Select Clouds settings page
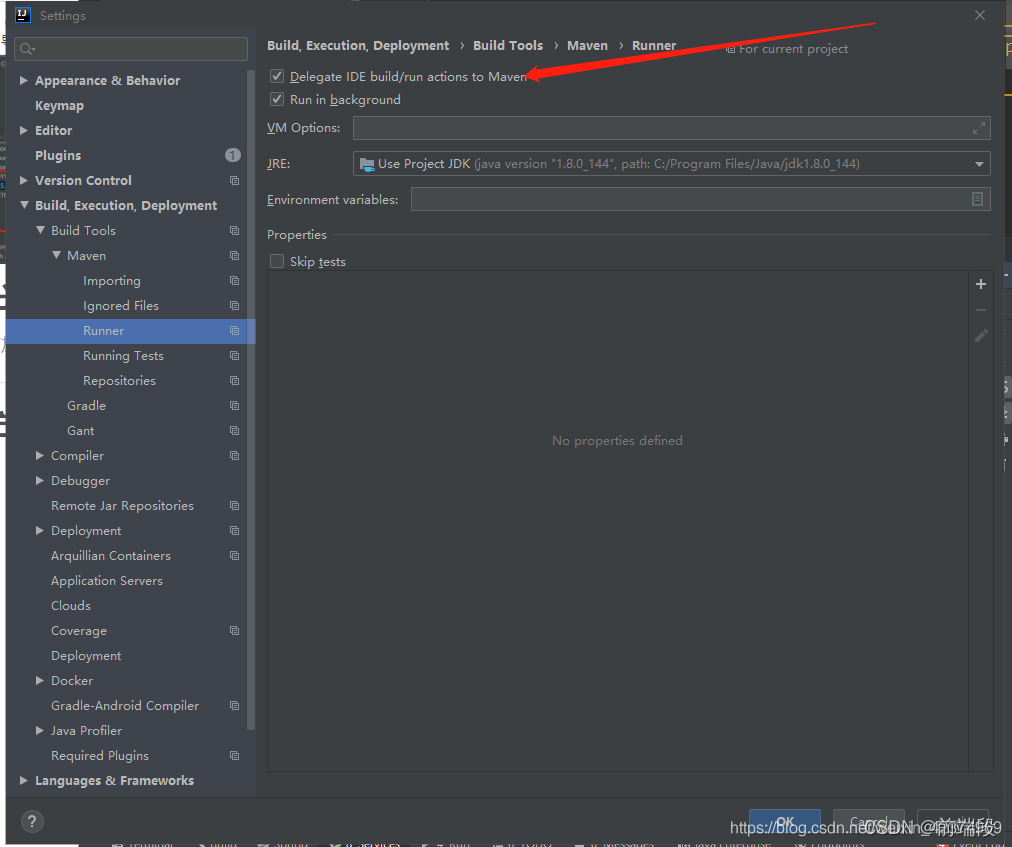The image size is (1012, 847). point(71,606)
